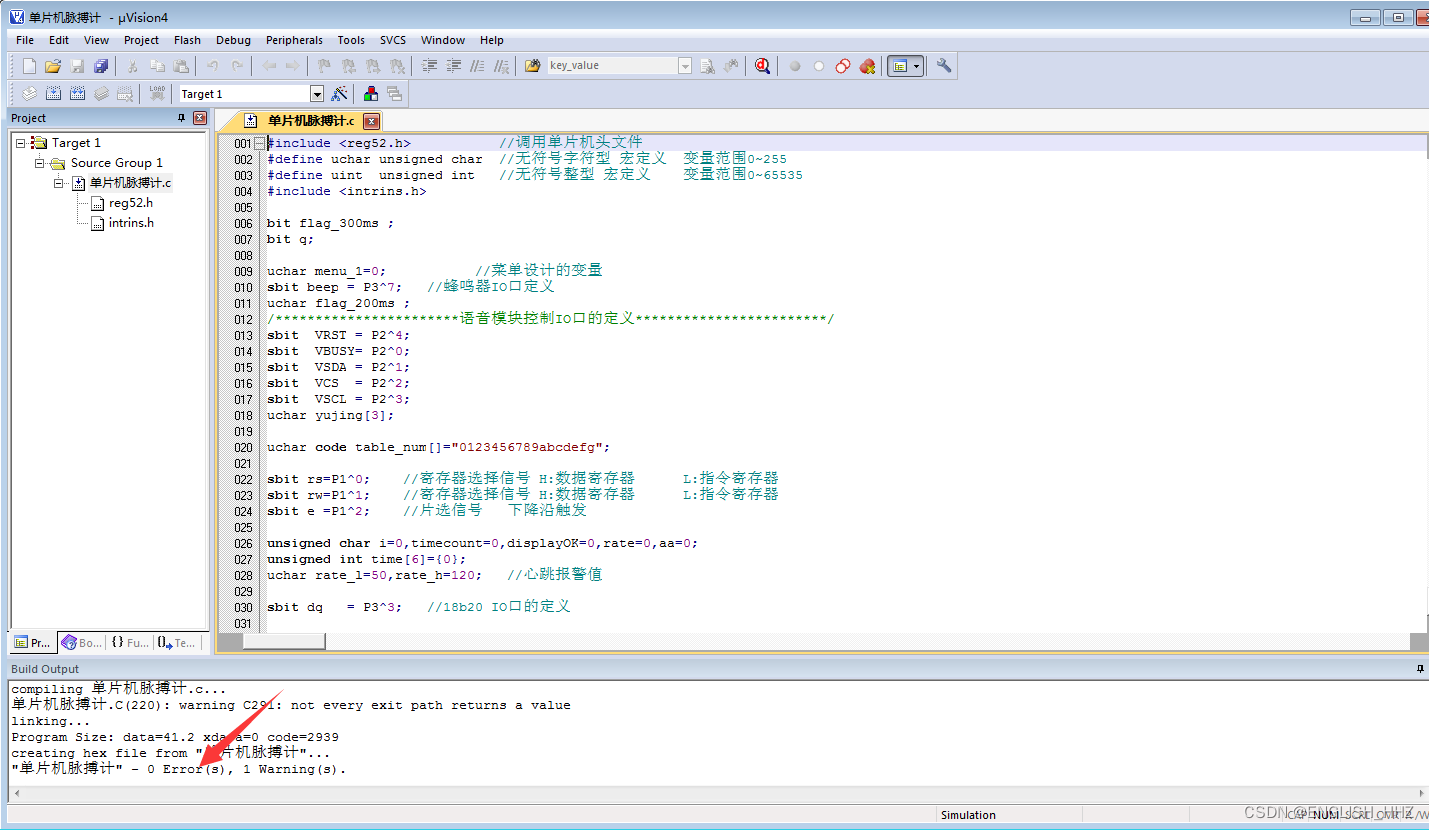
Task: Open the Peripherals menu
Action: coord(294,40)
